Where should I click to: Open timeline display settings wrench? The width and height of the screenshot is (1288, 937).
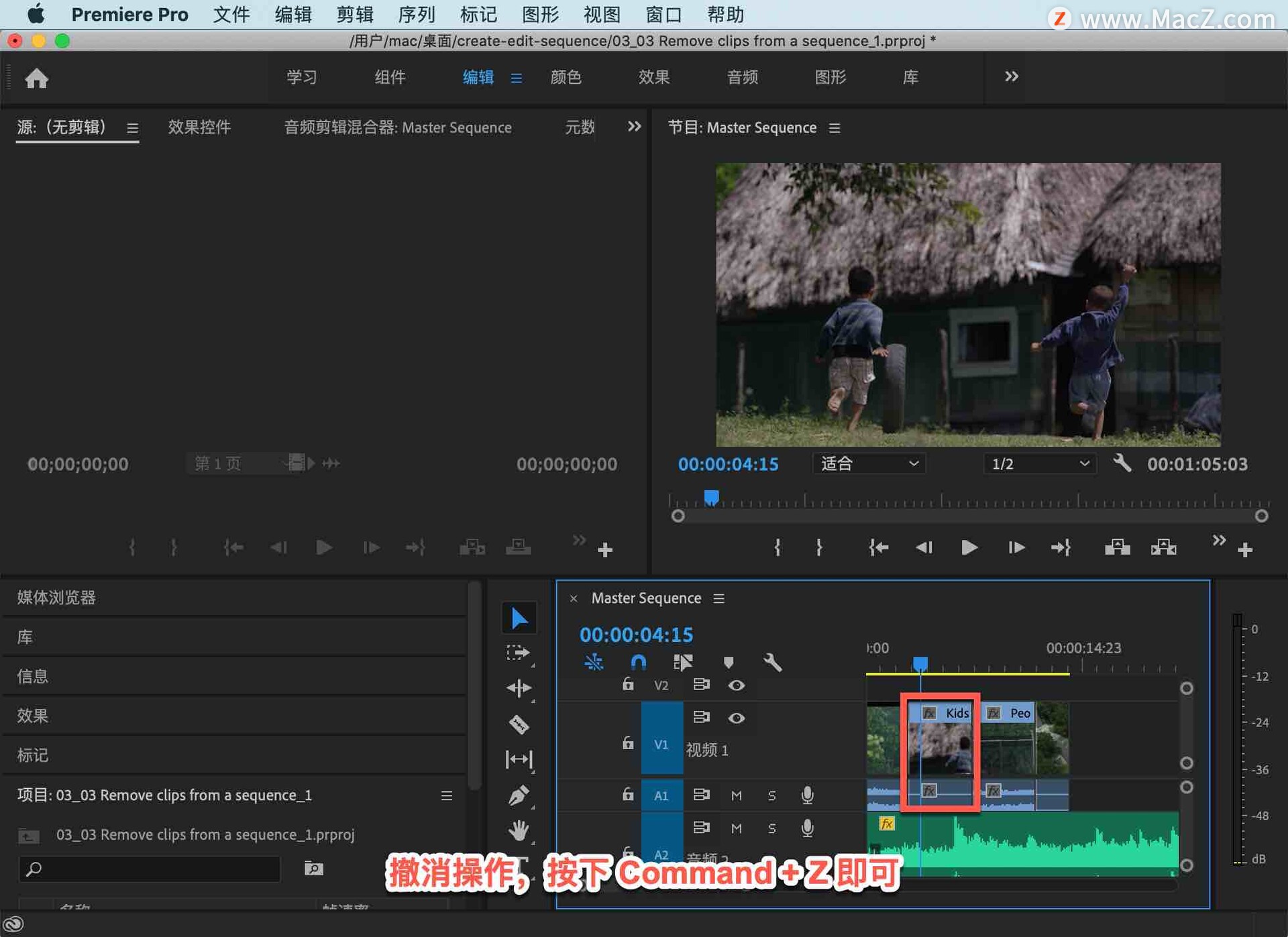(x=773, y=663)
